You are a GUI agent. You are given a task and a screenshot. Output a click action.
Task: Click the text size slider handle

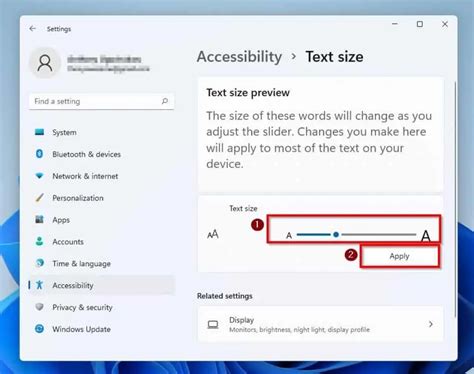pyautogui.click(x=336, y=235)
